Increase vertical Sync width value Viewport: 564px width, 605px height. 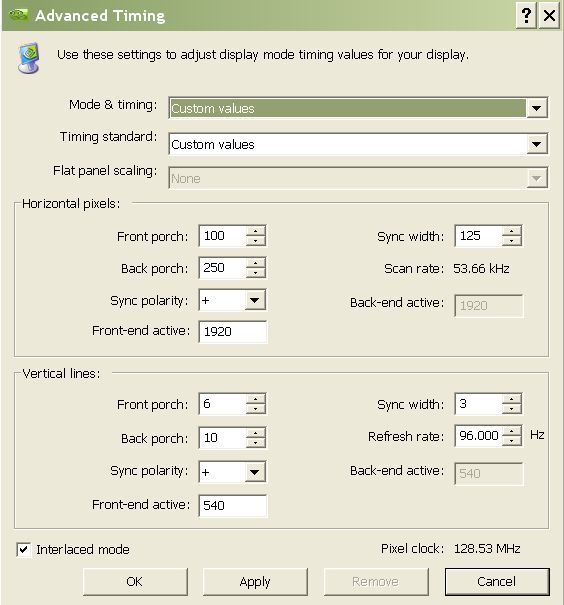click(512, 399)
